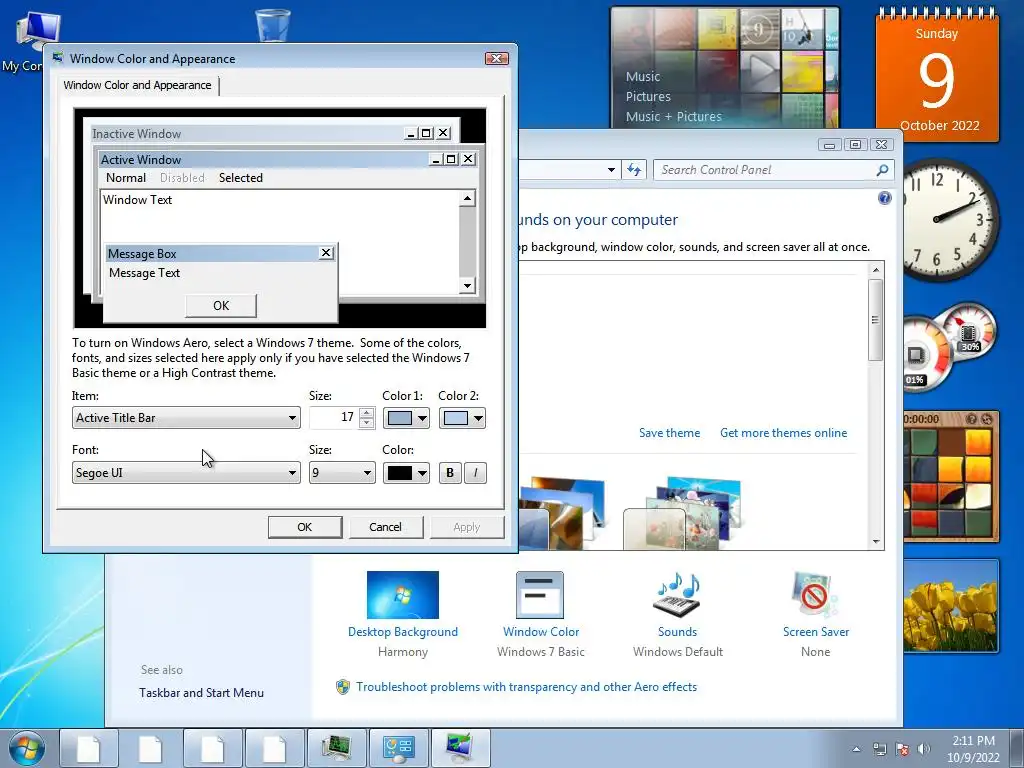Click the Color 1 swatch

(x=400, y=418)
